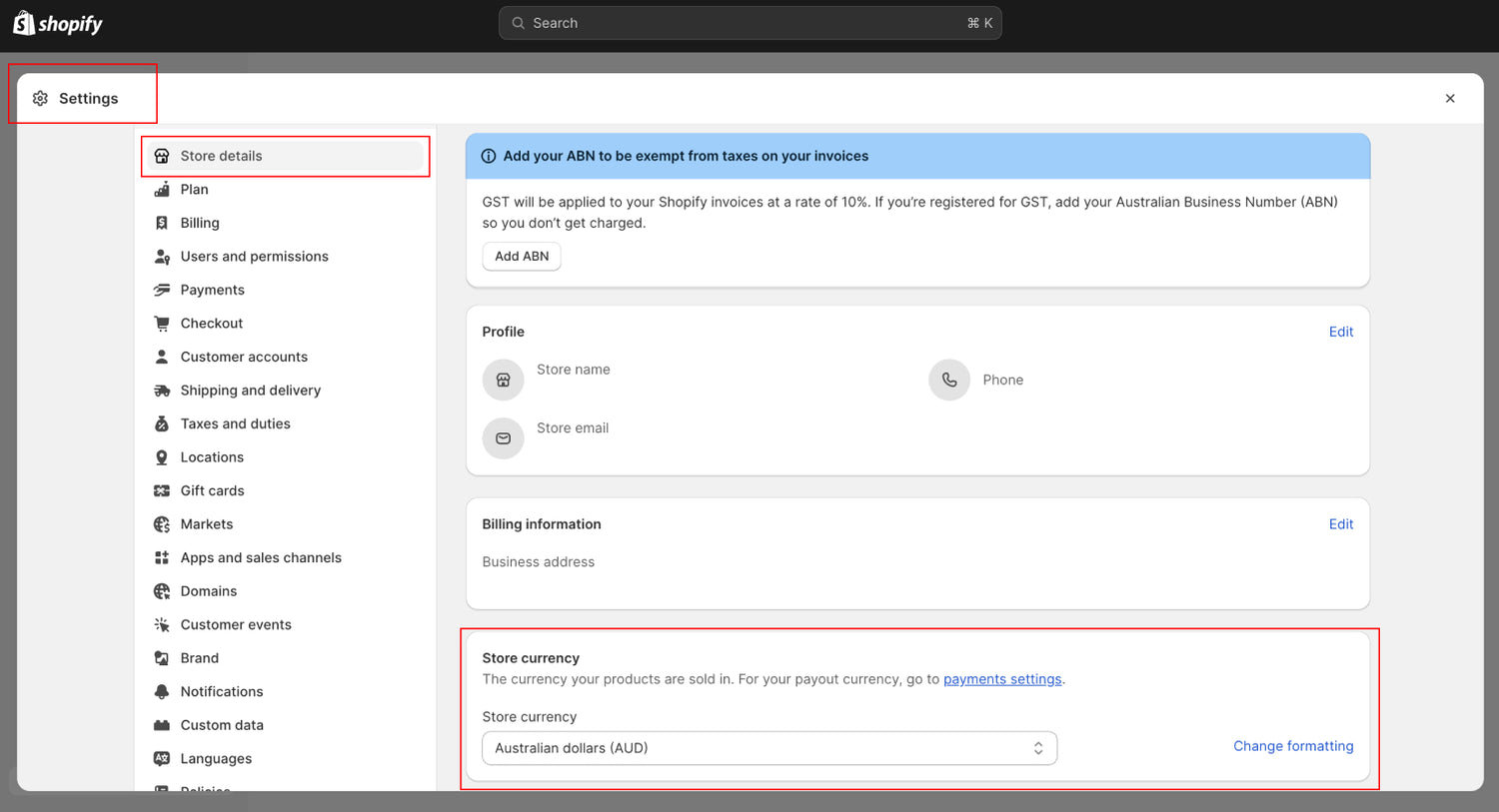The height and width of the screenshot is (812, 1499).
Task: Click the Checkout cart icon
Action: coord(162,324)
